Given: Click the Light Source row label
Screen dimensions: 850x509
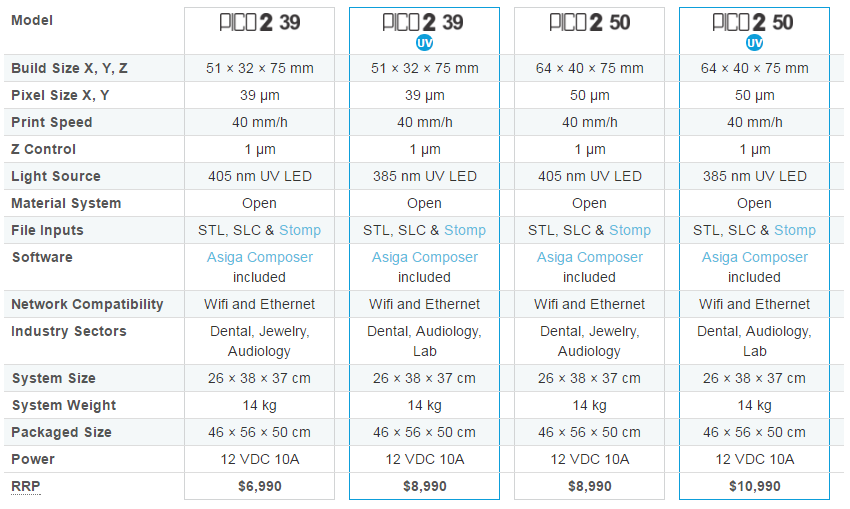Looking at the screenshot, I should tap(56, 176).
